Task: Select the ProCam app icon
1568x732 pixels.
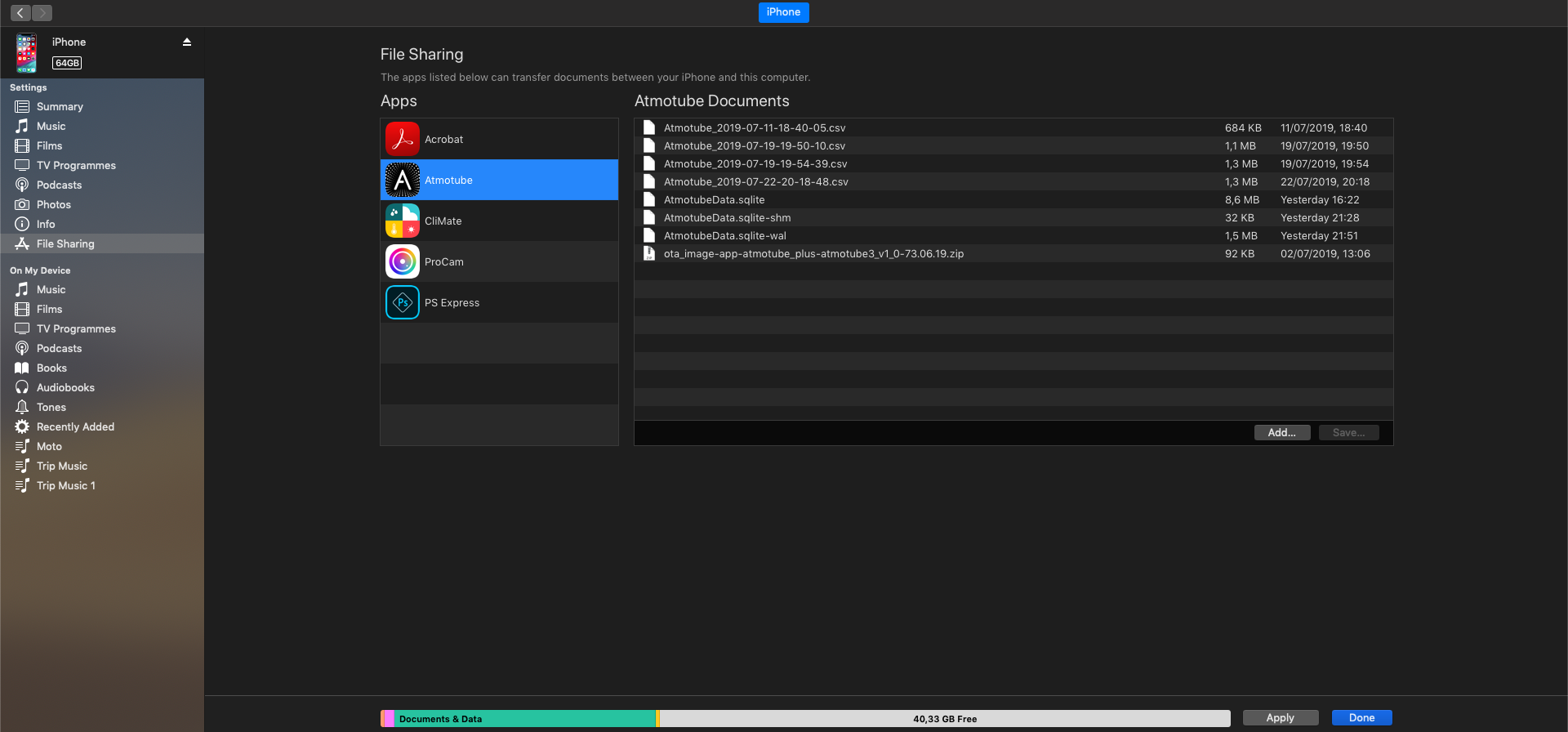Action: pos(403,261)
